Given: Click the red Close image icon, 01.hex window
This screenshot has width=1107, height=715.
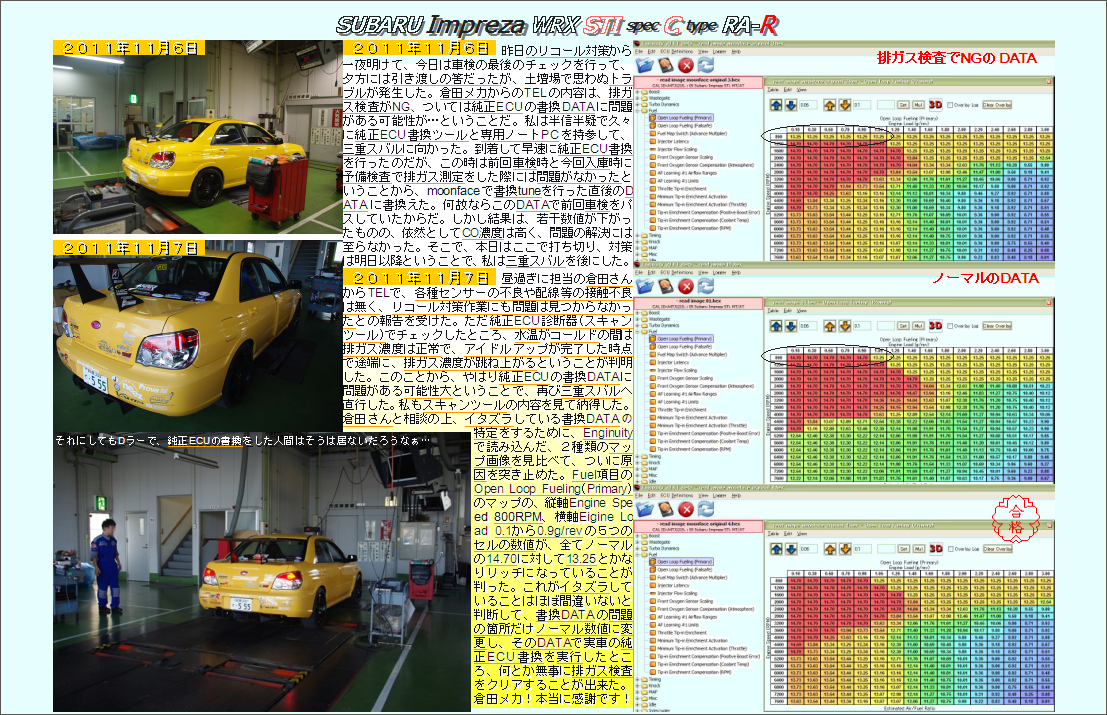Looking at the screenshot, I should [686, 286].
